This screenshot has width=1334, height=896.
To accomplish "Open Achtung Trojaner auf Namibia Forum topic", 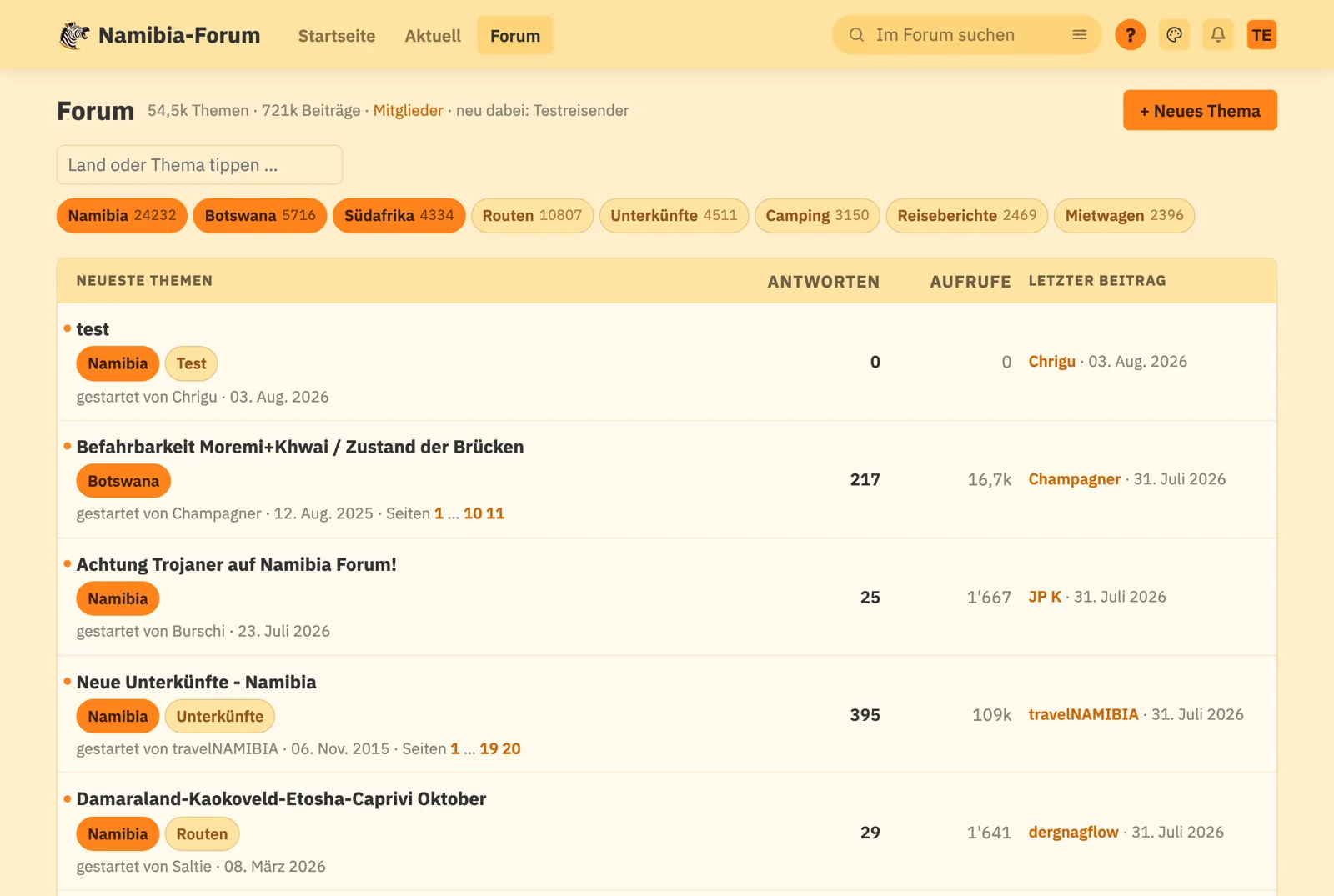I will point(237,564).
